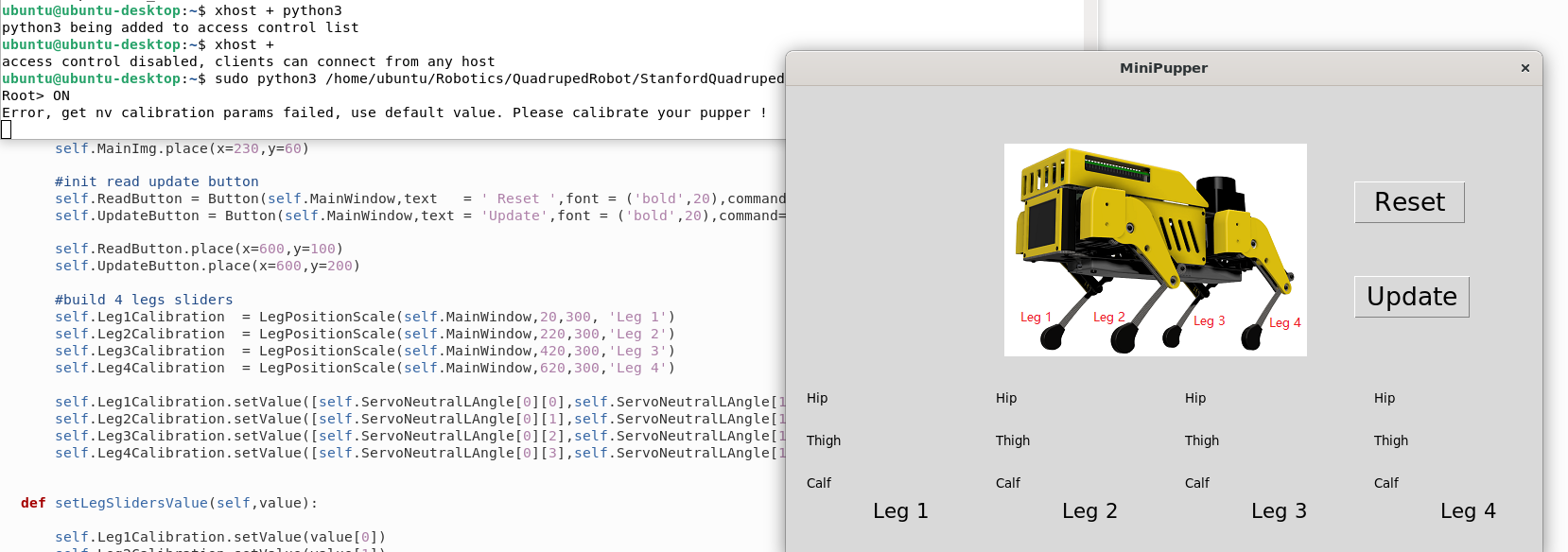This screenshot has width=1568, height=552.
Task: Click the Reset button in MiniPupper window
Action: (x=1409, y=202)
